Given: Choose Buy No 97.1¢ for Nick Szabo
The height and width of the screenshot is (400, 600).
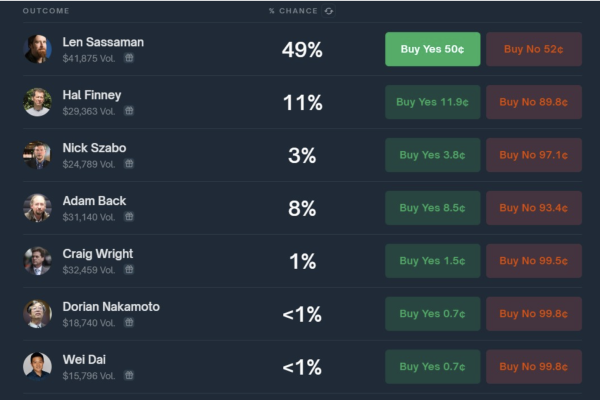Looking at the screenshot, I should [x=534, y=155].
